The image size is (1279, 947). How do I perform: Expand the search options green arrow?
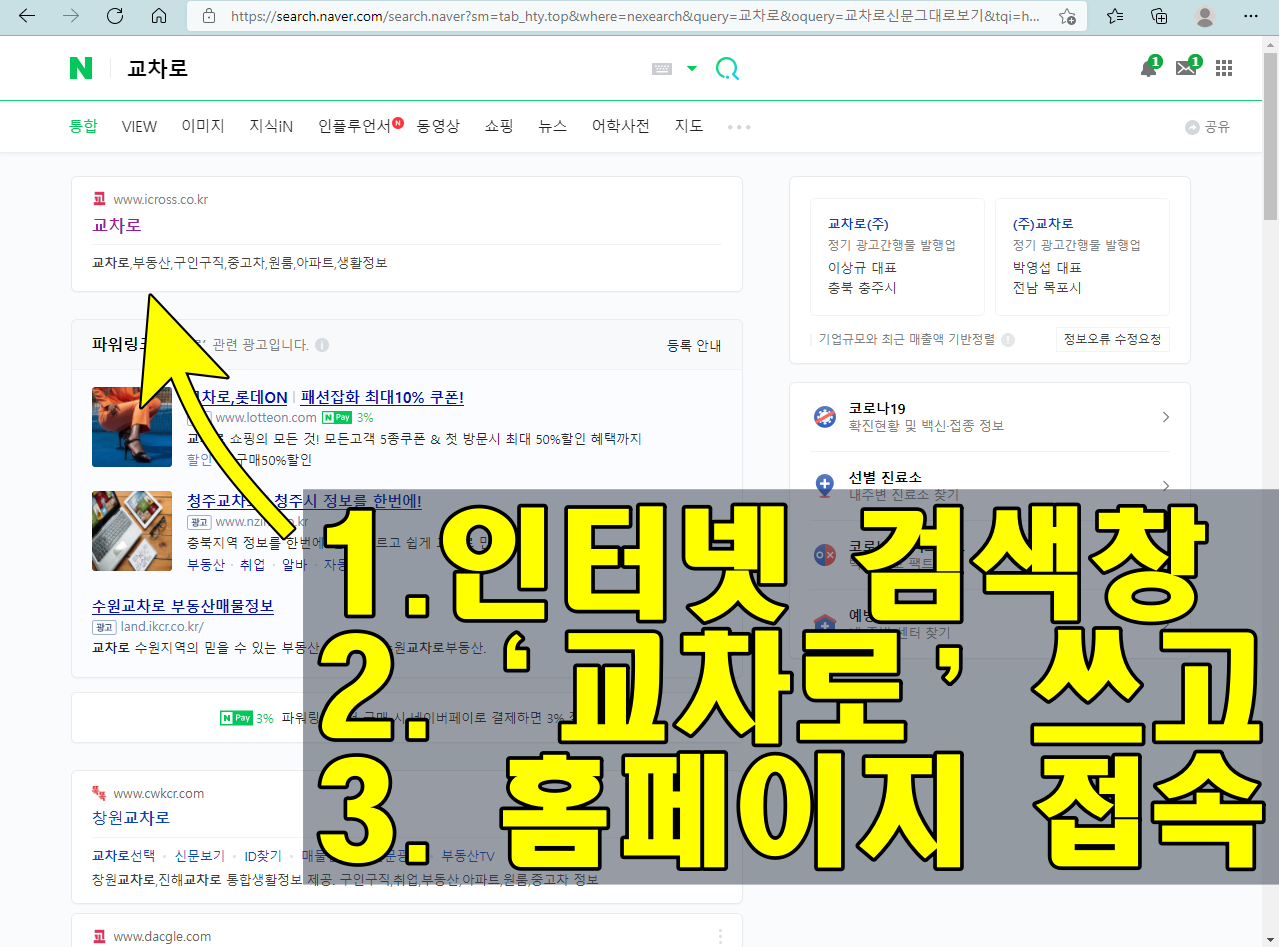pos(692,69)
